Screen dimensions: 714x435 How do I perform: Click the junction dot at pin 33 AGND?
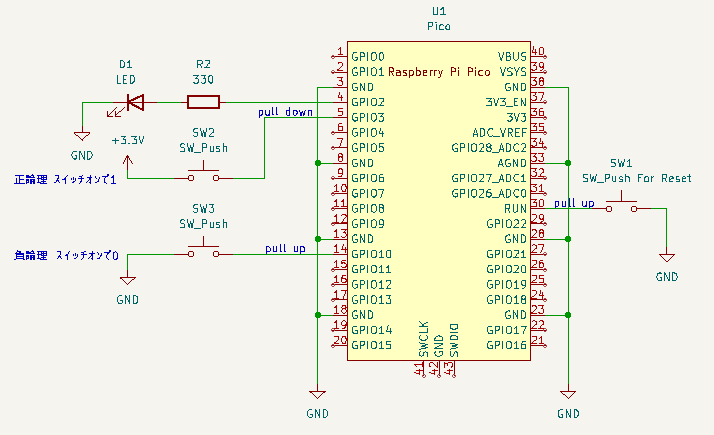tap(568, 163)
